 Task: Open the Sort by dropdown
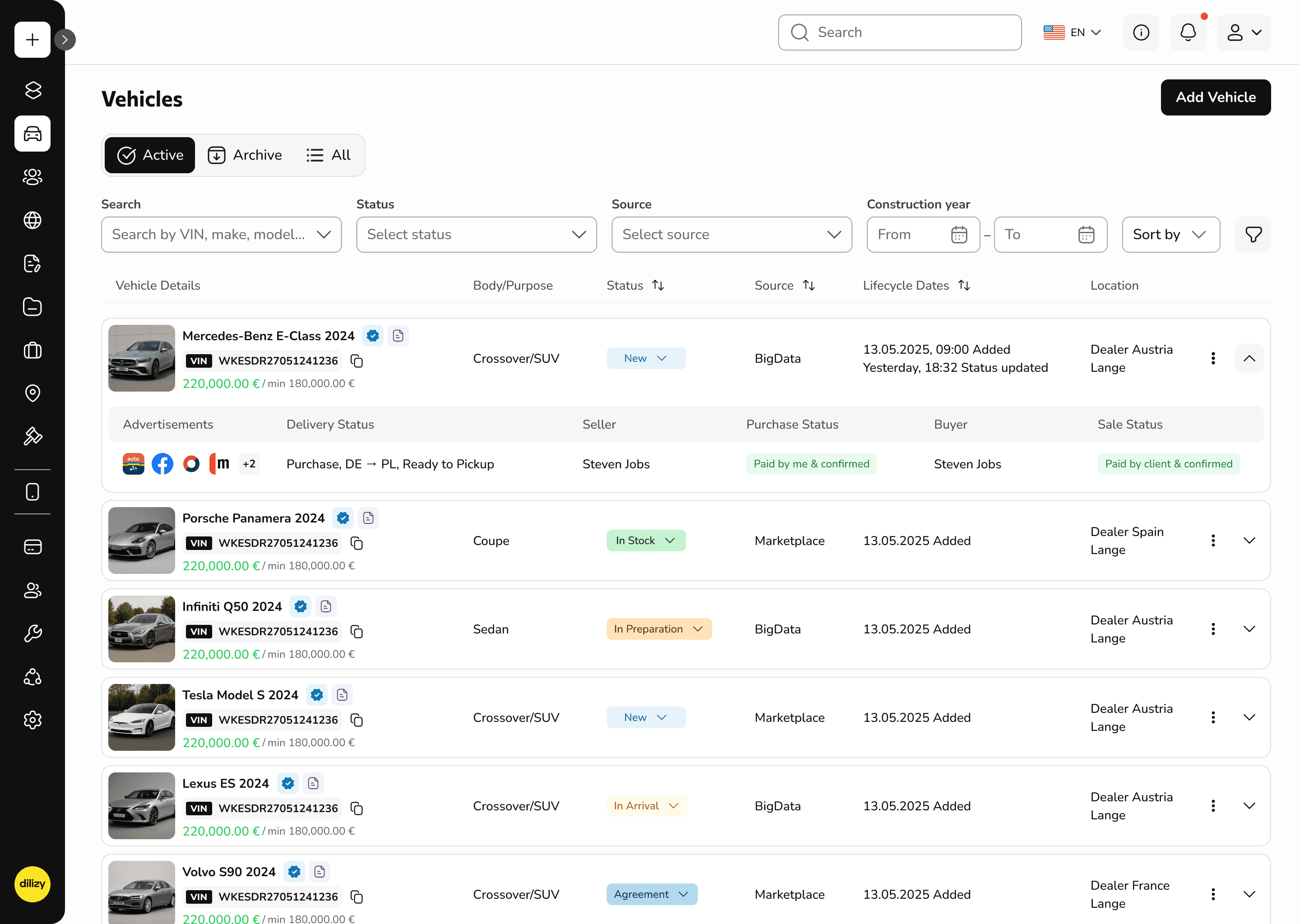coord(1170,235)
